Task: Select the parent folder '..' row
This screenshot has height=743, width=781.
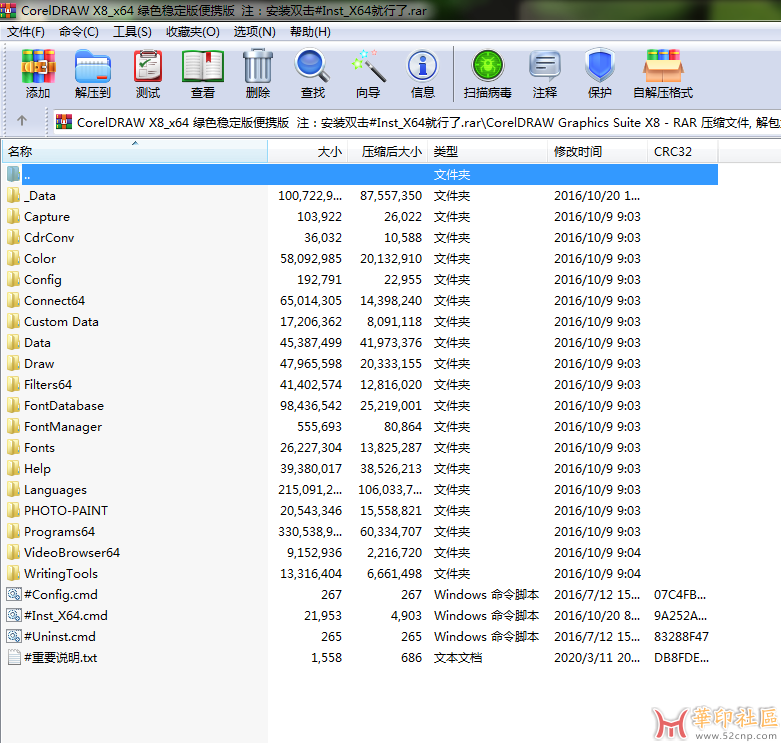Action: (x=370, y=174)
